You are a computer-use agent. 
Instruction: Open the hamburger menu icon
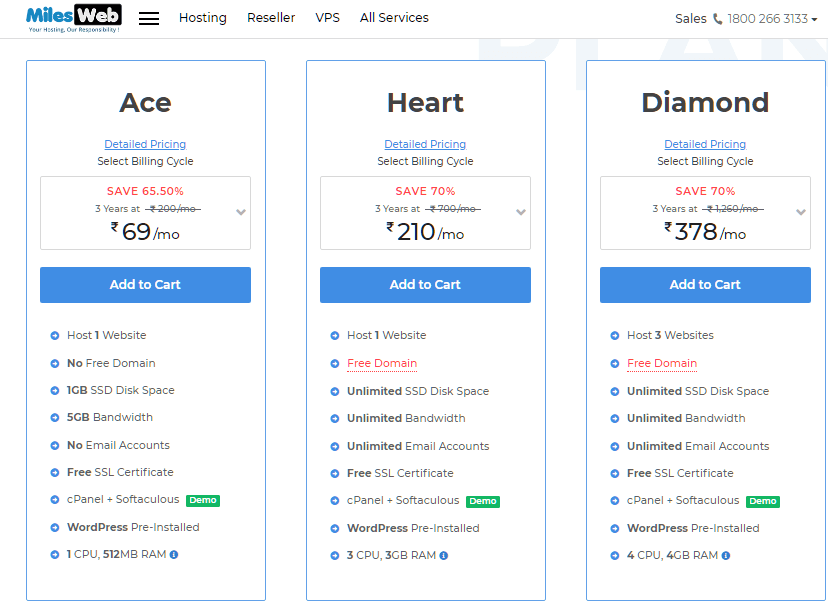click(x=149, y=18)
